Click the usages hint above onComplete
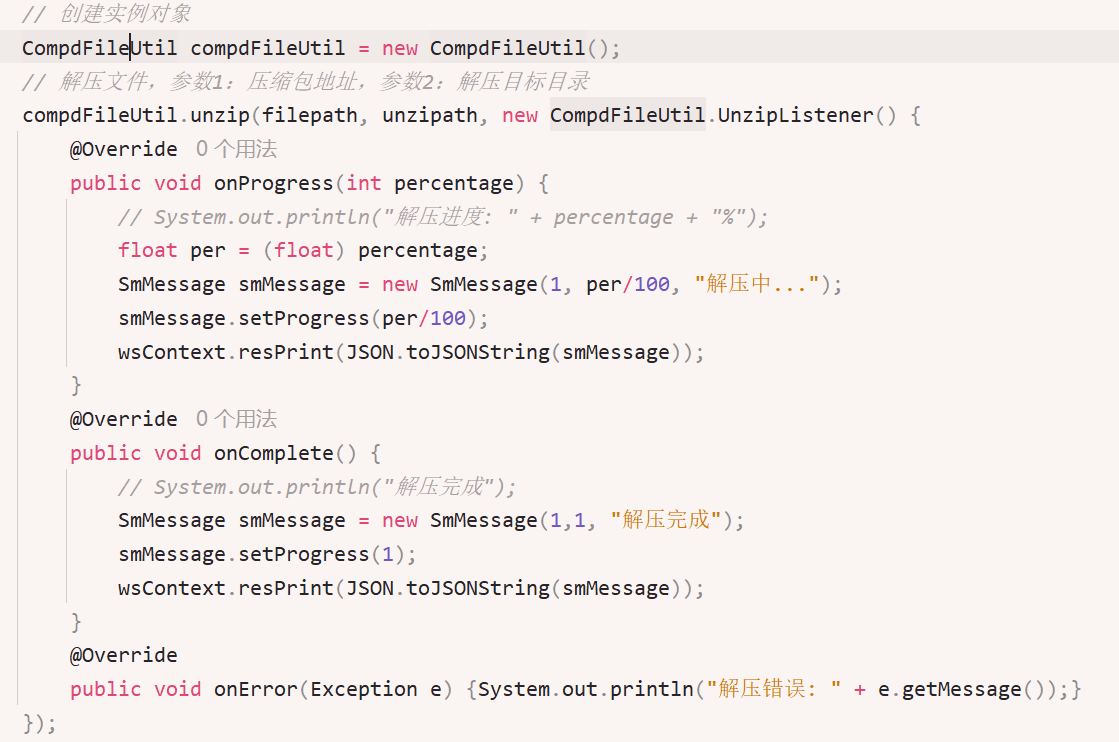1119x742 pixels. tap(236, 419)
